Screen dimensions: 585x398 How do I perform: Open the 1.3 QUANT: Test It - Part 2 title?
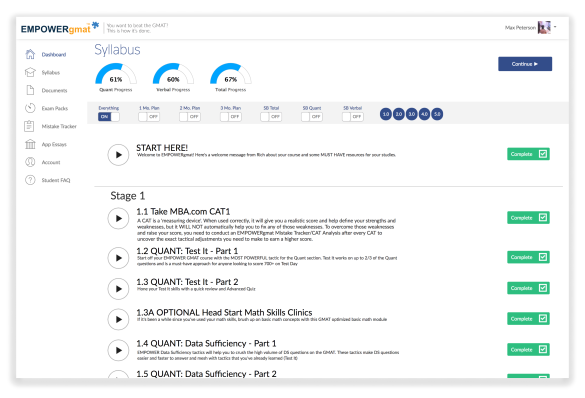(x=187, y=282)
